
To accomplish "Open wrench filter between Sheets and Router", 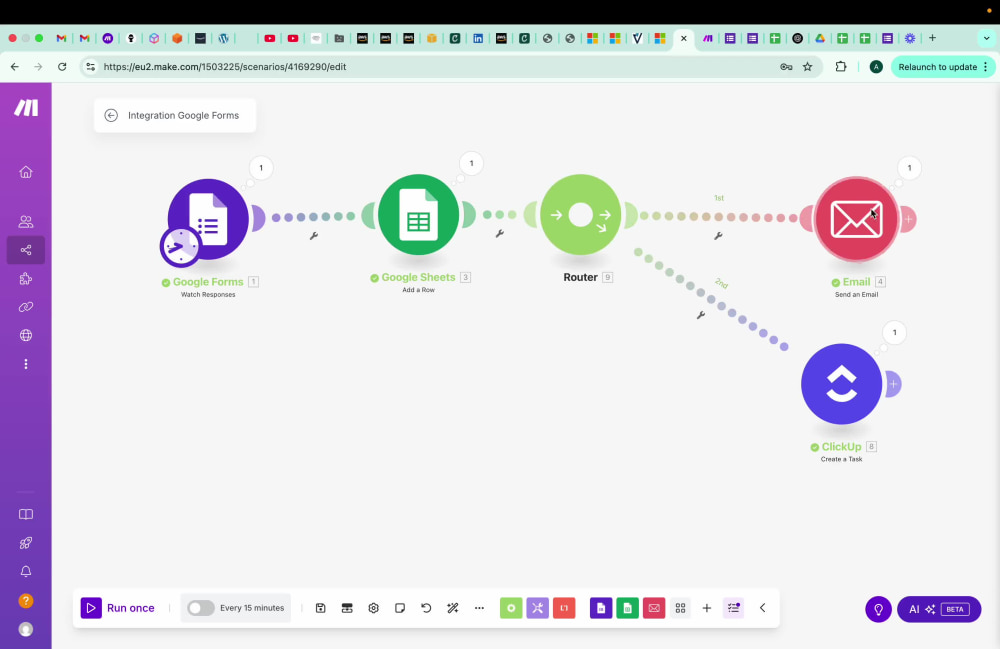I will point(499,234).
